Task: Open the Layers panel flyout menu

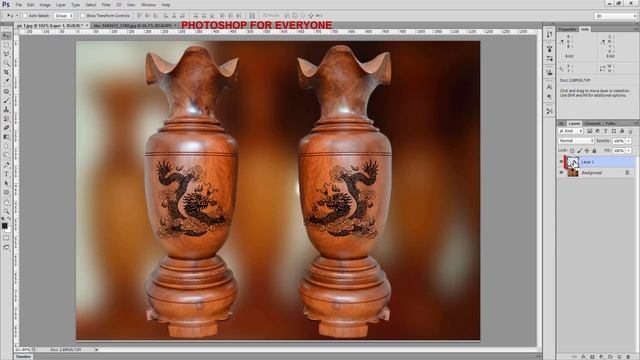Action: coord(636,123)
